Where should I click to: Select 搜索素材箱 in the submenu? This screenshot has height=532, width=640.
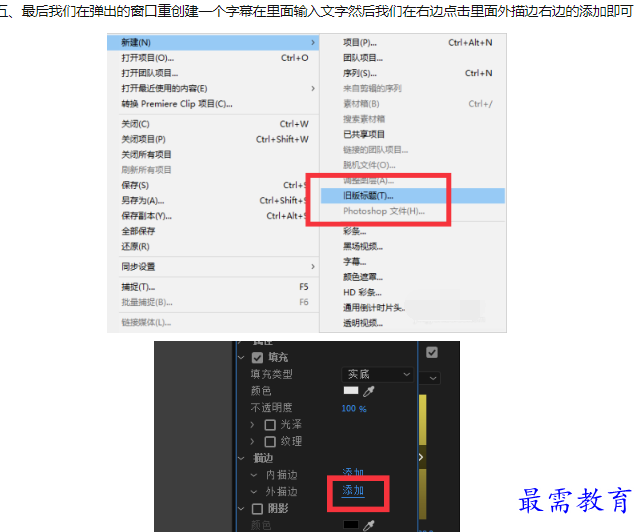point(413,119)
